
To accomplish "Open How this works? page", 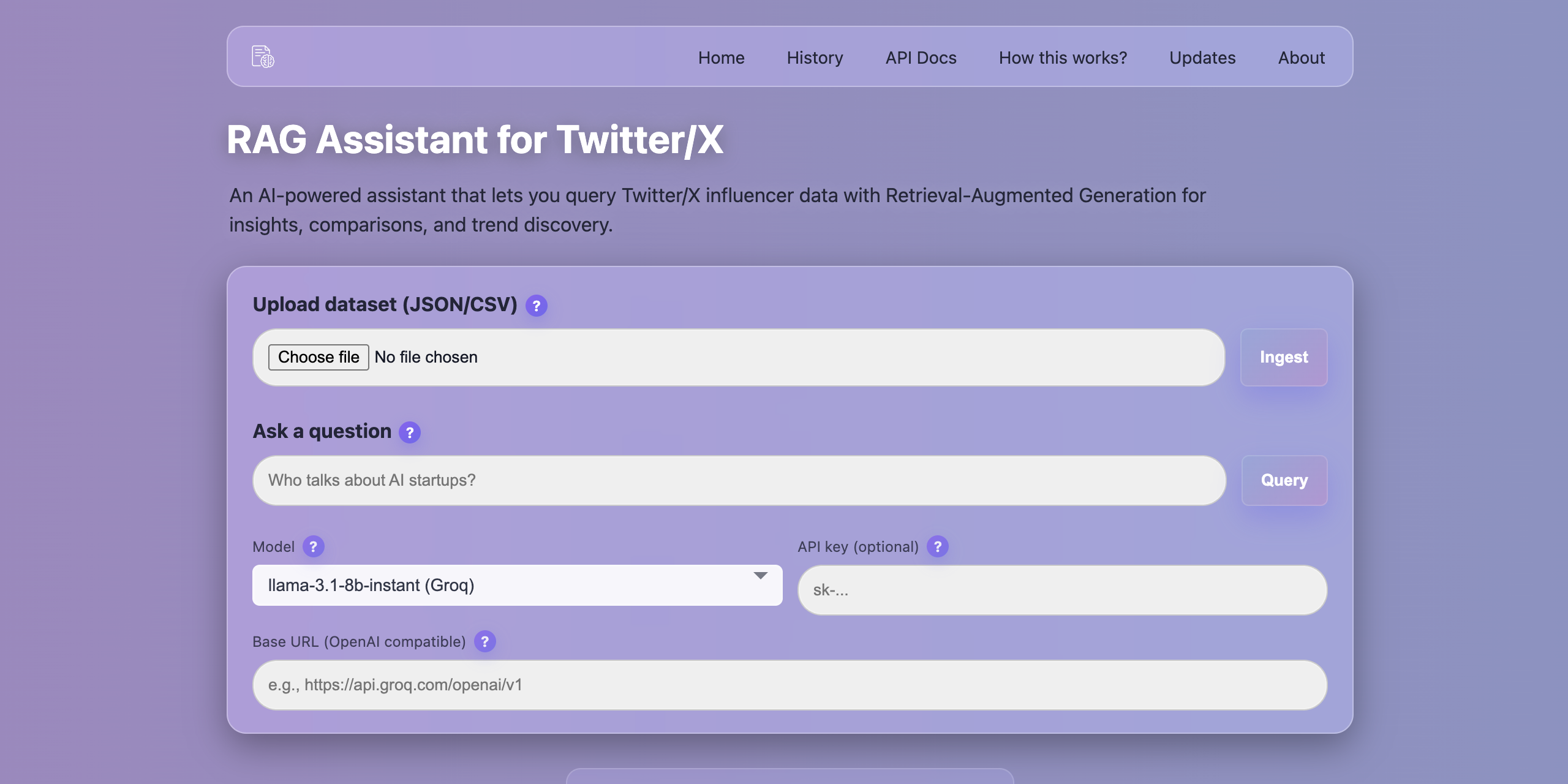I will click(x=1063, y=58).
